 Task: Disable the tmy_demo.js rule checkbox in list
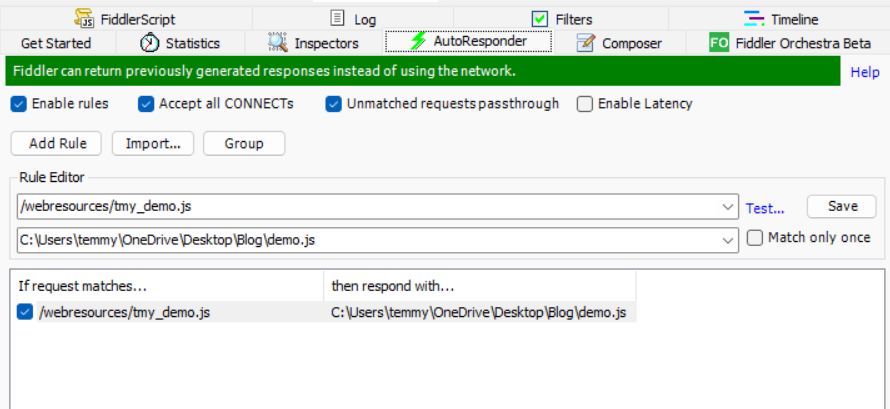pyautogui.click(x=25, y=312)
